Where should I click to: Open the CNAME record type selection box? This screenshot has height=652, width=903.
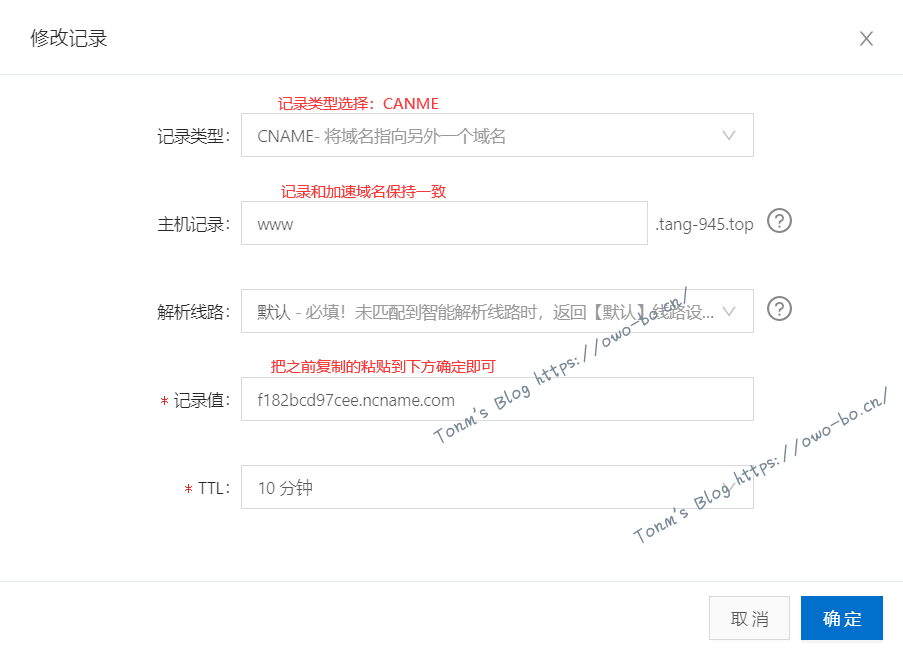click(497, 135)
